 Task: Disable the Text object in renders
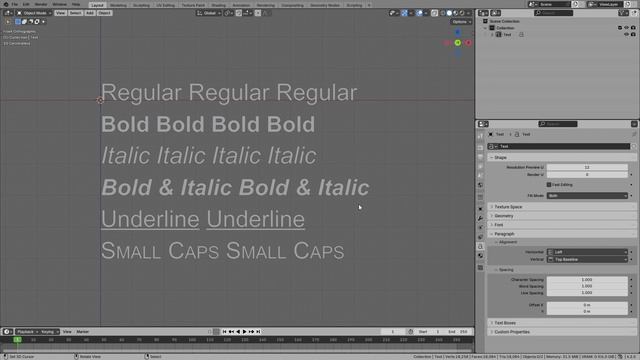pos(633,35)
